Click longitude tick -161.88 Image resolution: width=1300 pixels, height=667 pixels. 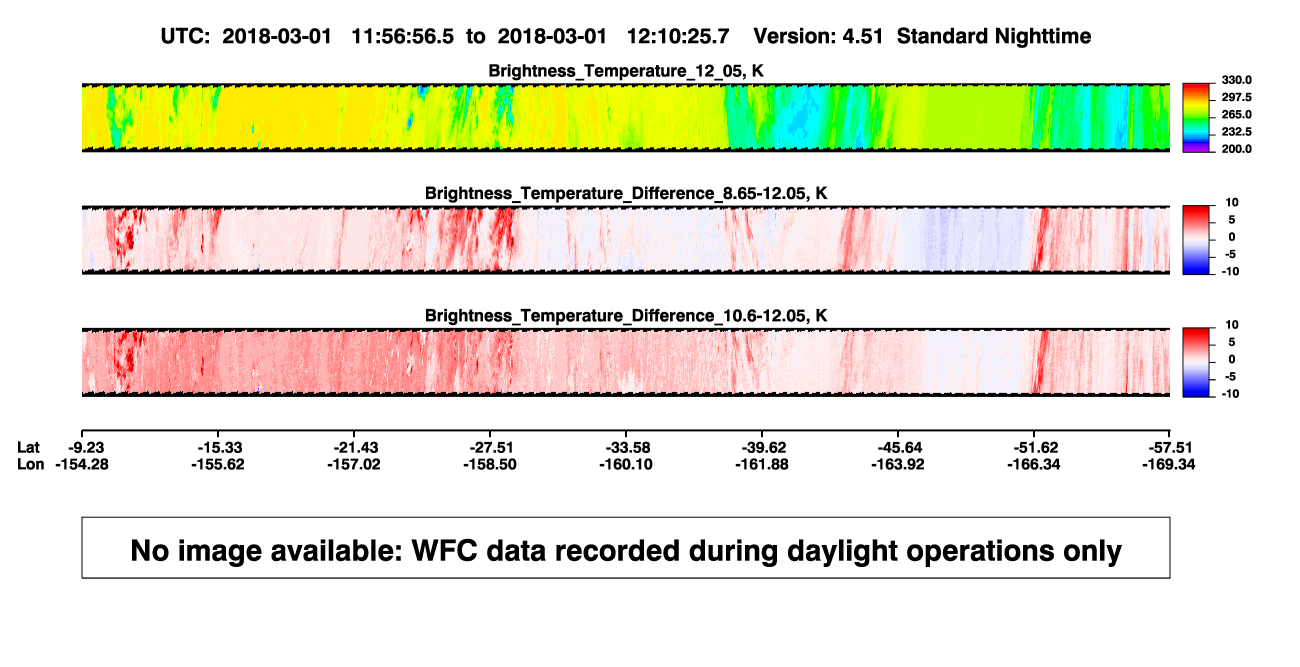[762, 464]
